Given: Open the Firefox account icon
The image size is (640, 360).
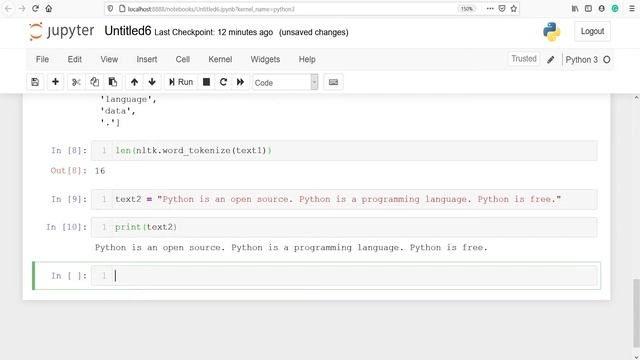Looking at the screenshot, I should click(602, 9).
